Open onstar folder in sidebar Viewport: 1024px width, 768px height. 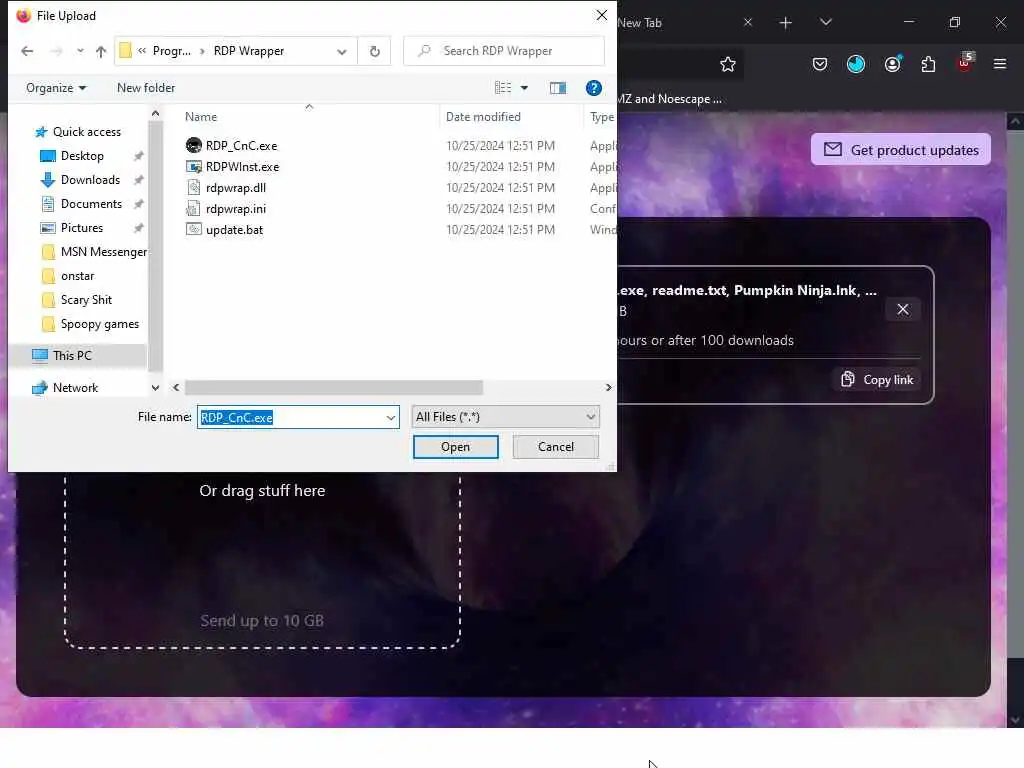coord(77,276)
